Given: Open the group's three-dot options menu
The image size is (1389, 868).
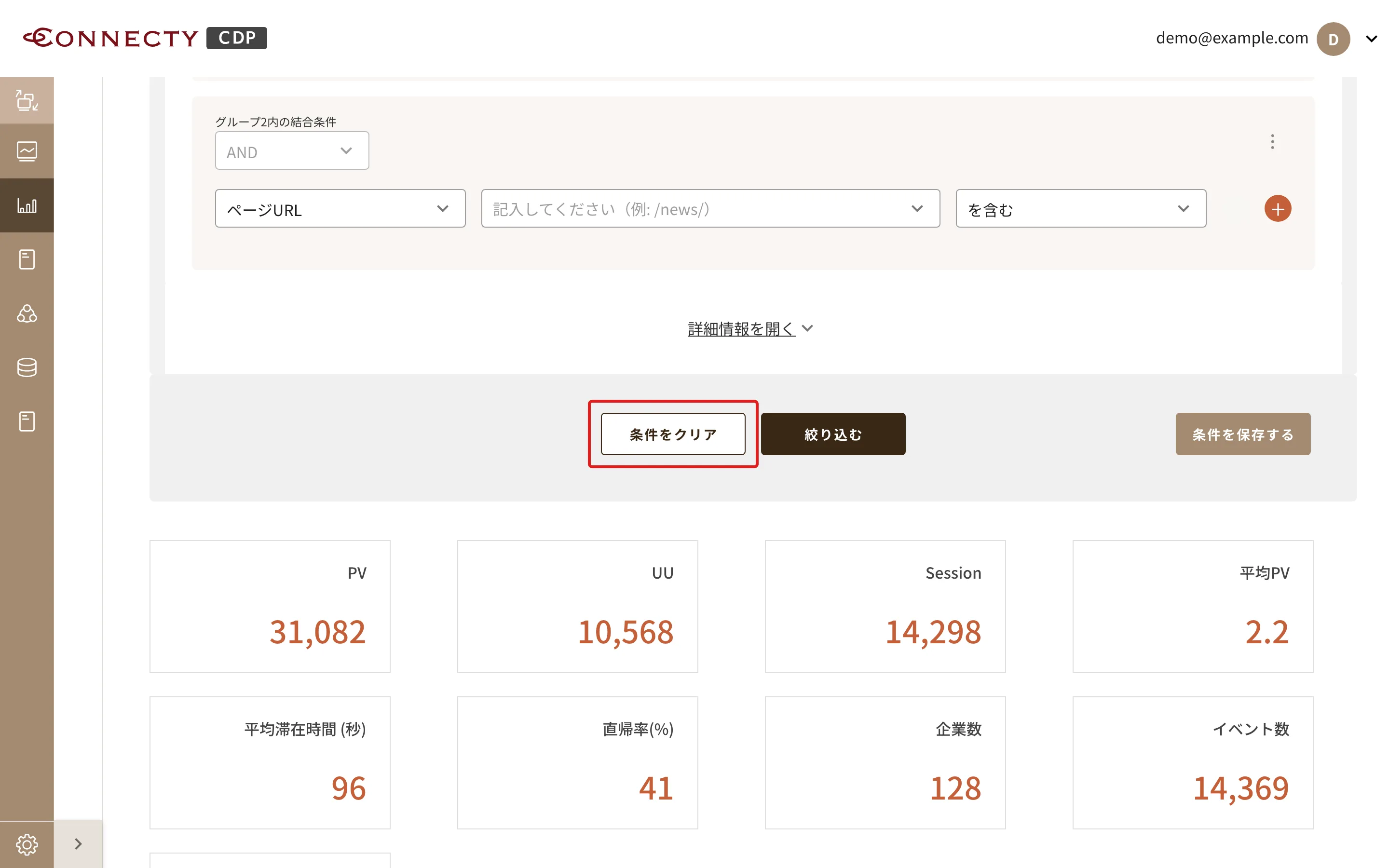Looking at the screenshot, I should (x=1272, y=141).
